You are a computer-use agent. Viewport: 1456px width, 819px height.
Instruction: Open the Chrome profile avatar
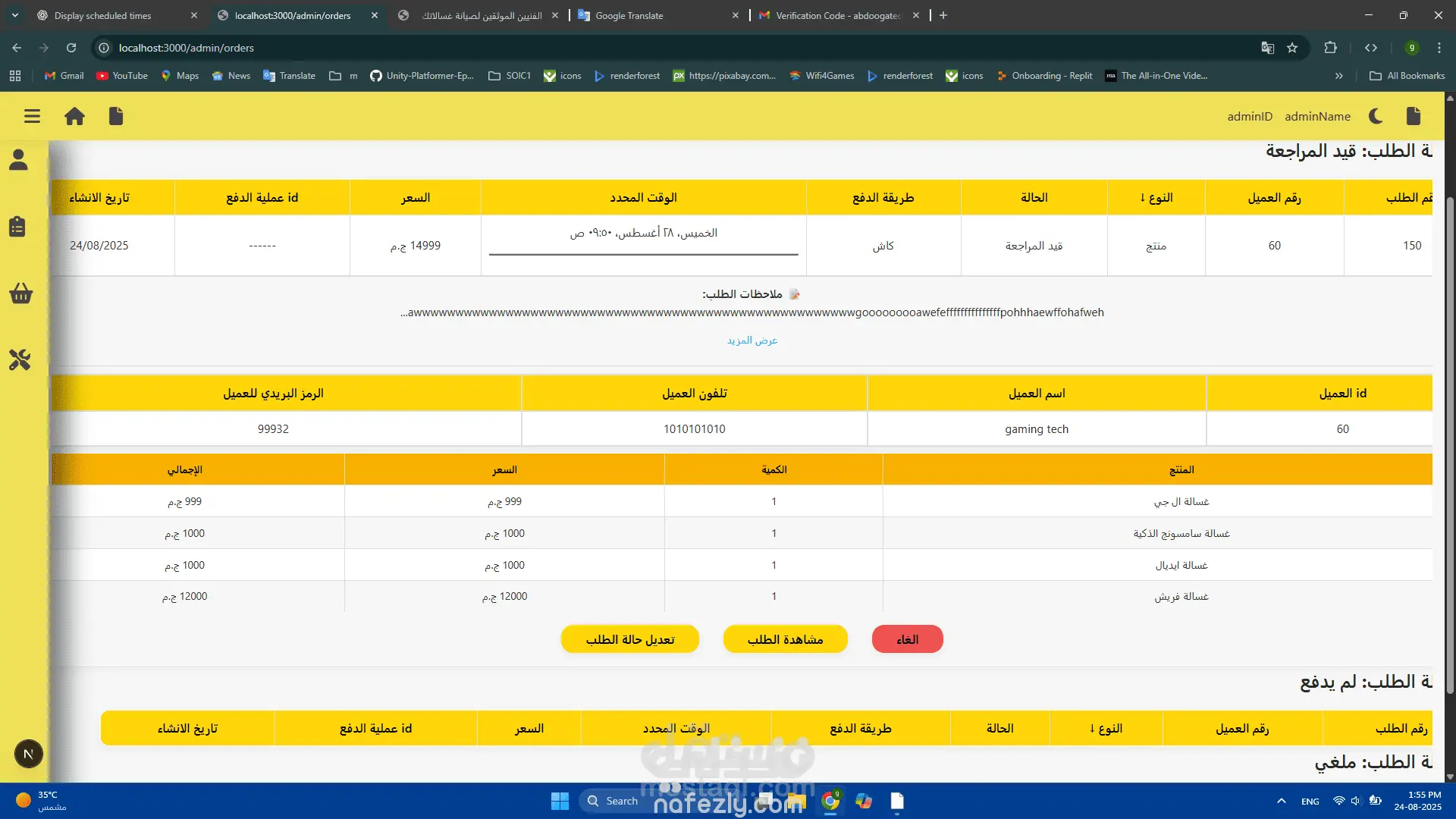tap(1411, 48)
